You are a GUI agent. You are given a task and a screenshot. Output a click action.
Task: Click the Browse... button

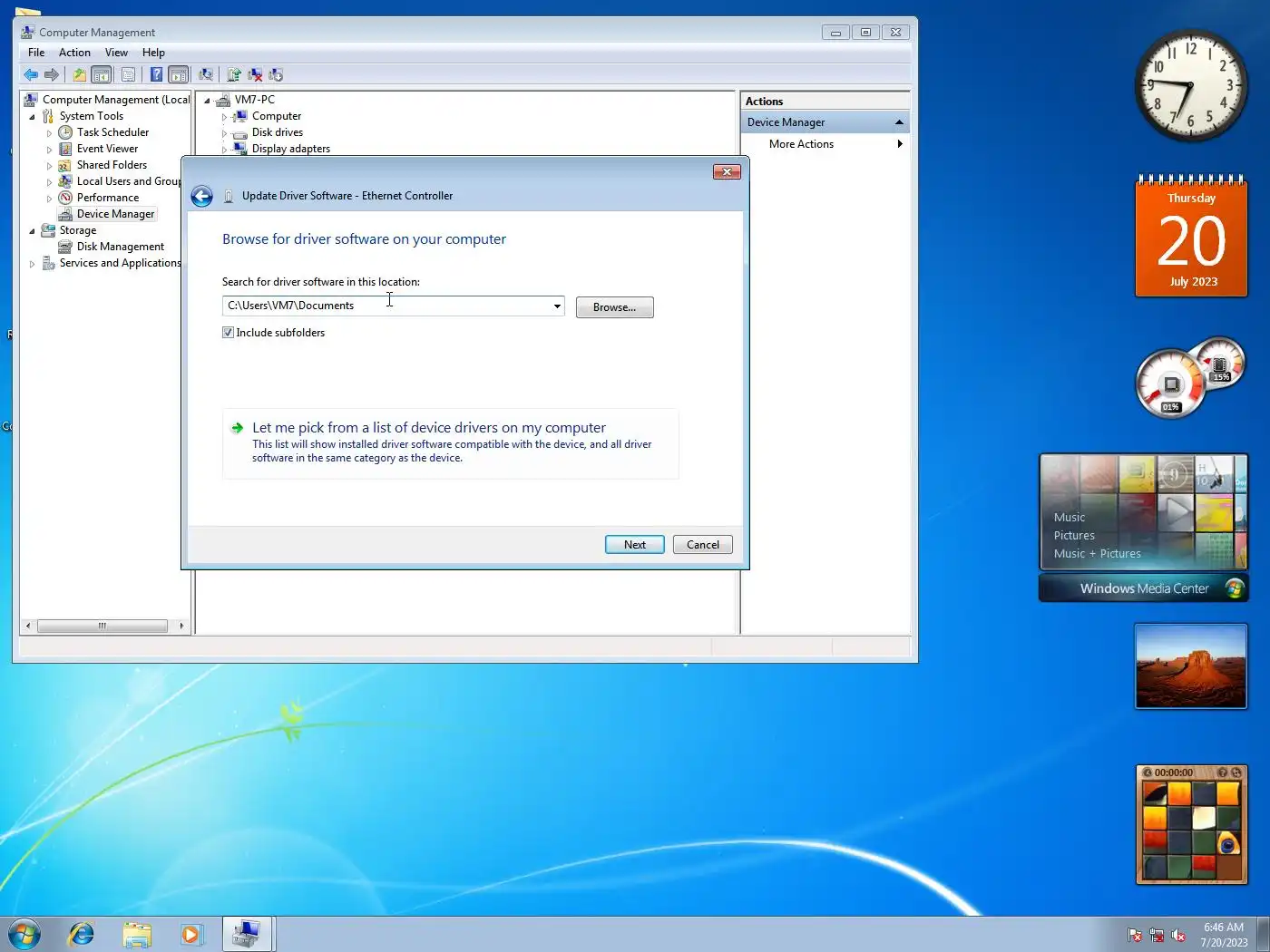pyautogui.click(x=614, y=307)
